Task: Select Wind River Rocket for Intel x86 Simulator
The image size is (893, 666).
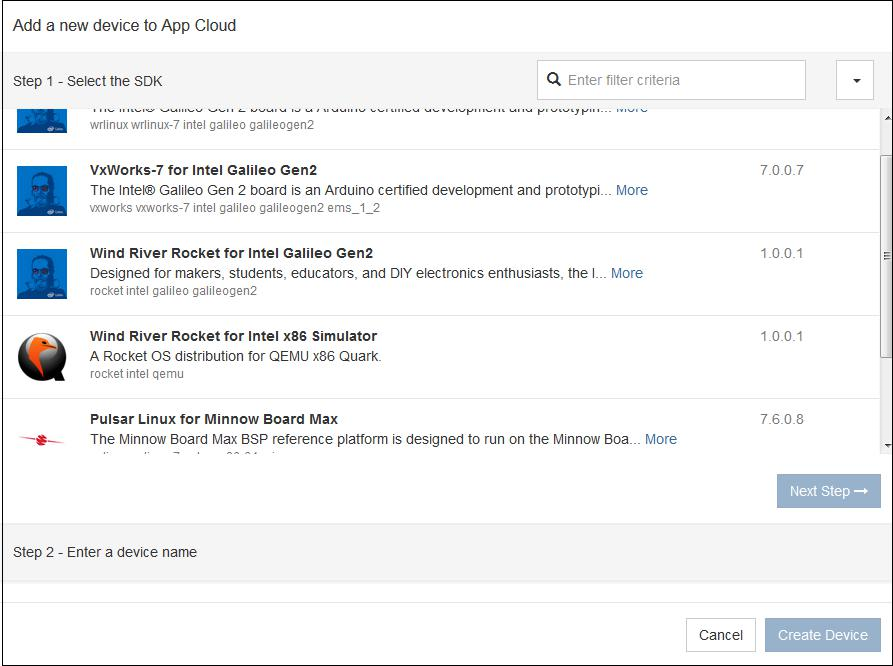Action: tap(233, 336)
